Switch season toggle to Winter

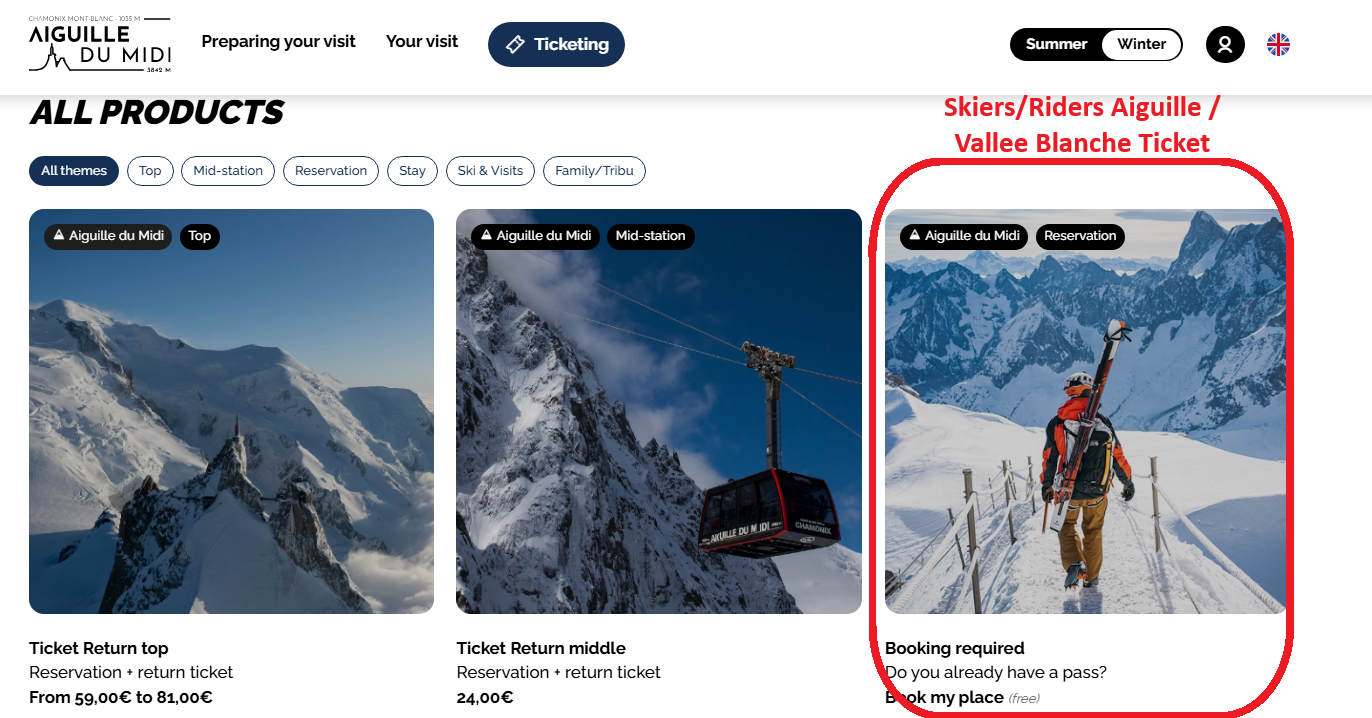pyautogui.click(x=1141, y=44)
